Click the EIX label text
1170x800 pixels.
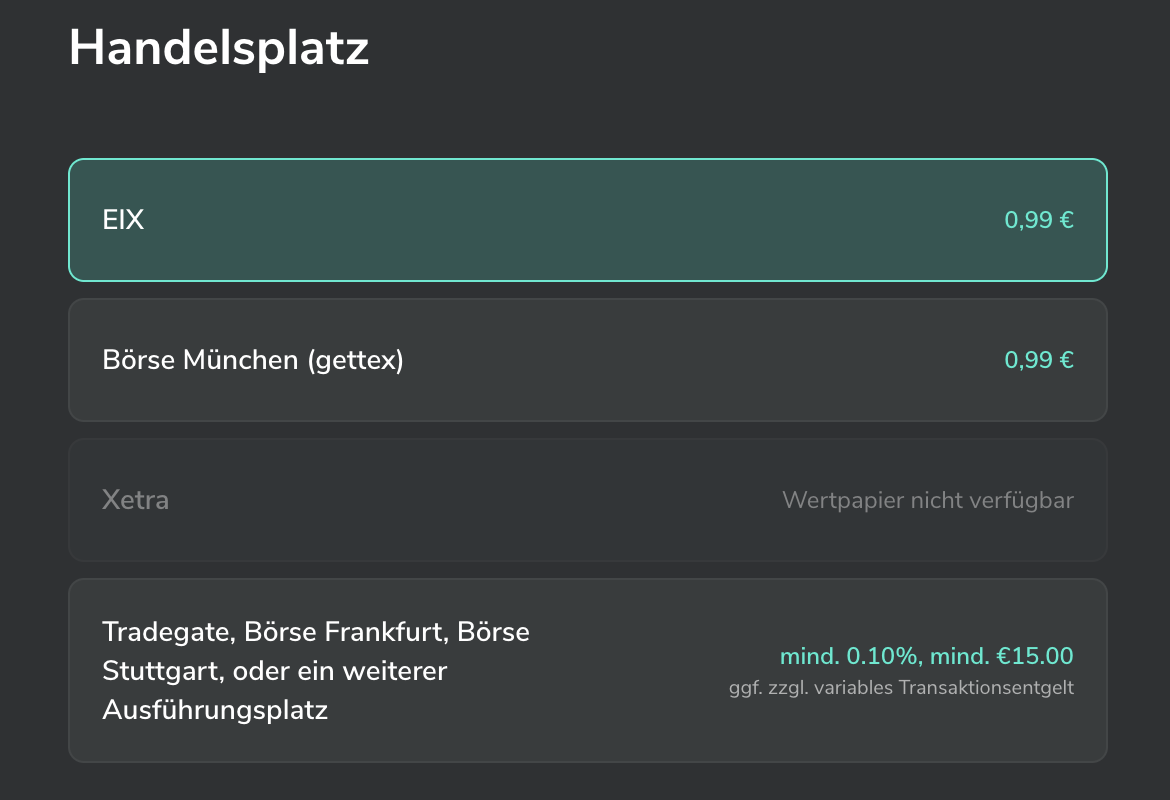click(123, 220)
